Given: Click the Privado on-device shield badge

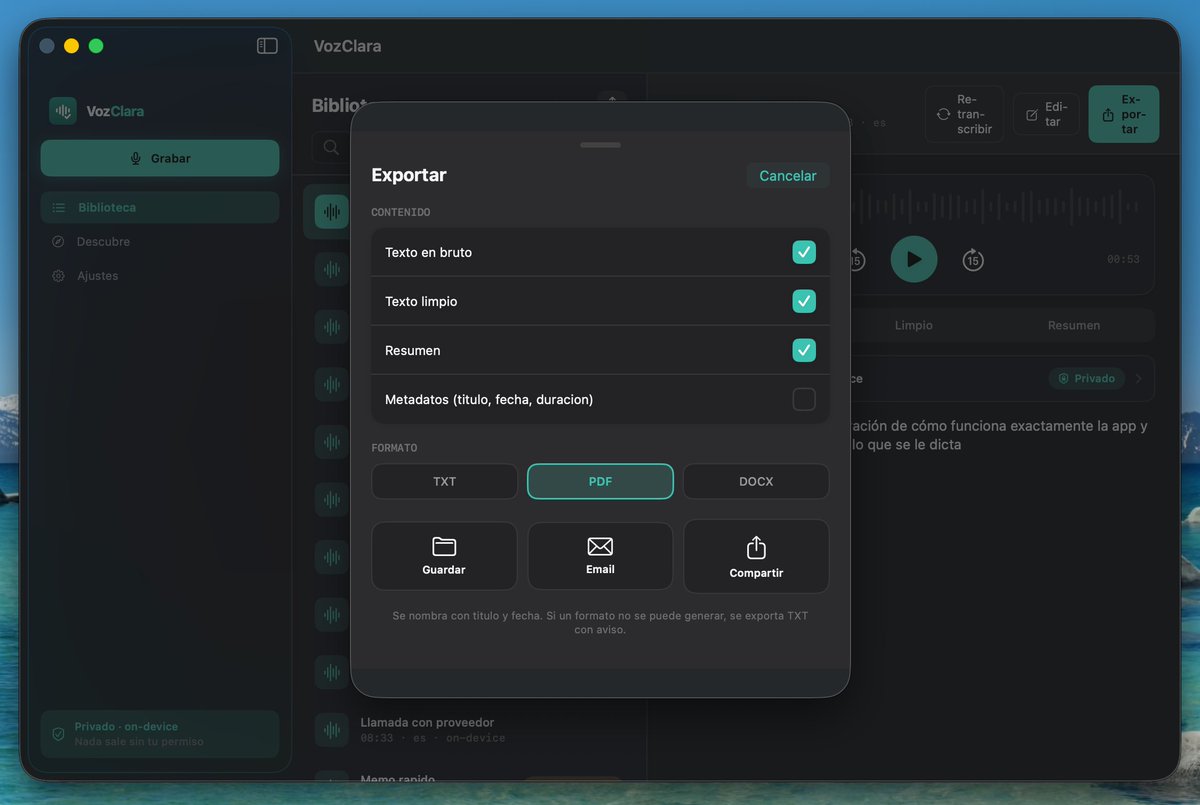Looking at the screenshot, I should pyautogui.click(x=160, y=734).
